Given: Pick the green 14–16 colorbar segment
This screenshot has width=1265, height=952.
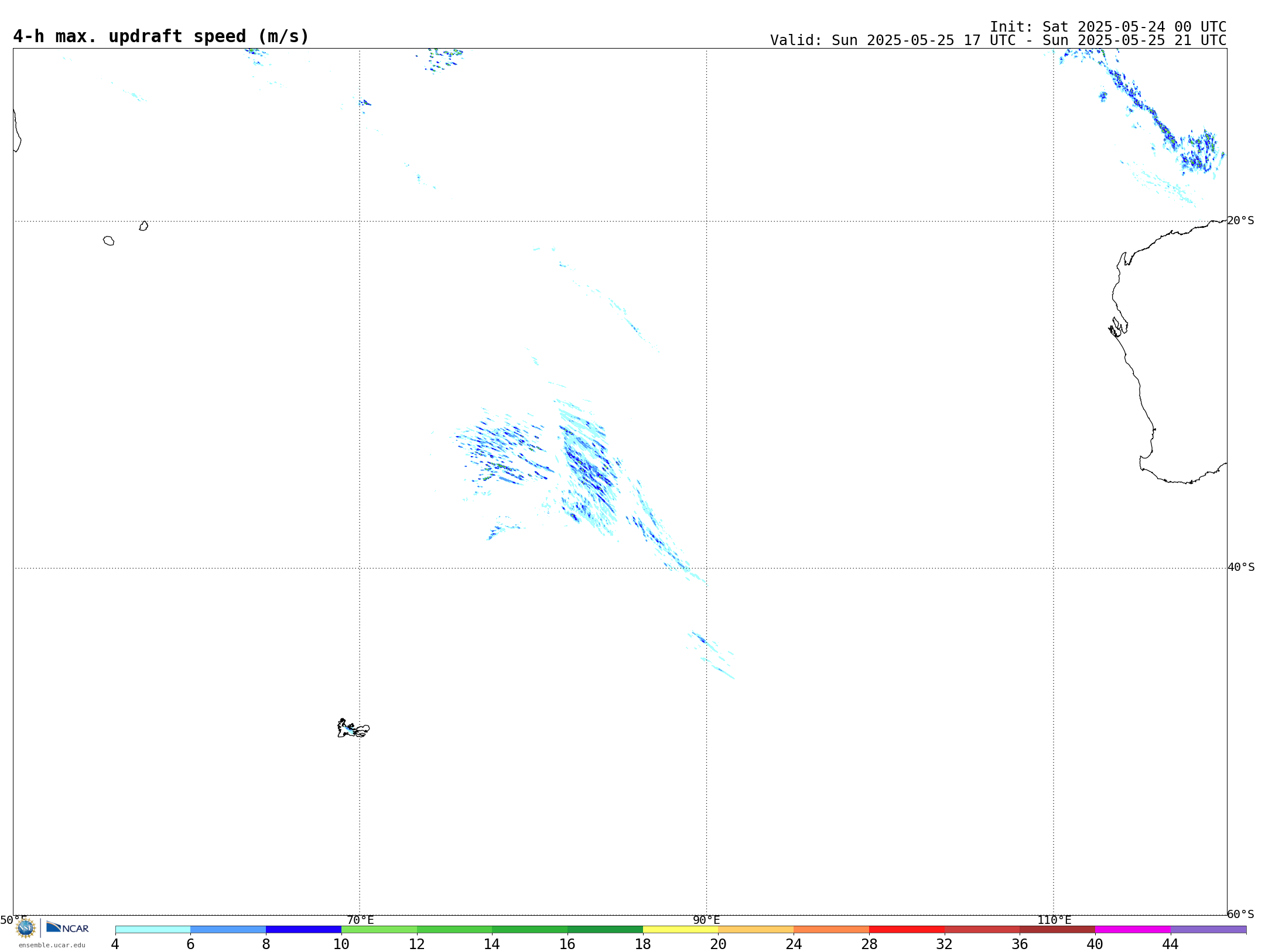Looking at the screenshot, I should [x=530, y=930].
